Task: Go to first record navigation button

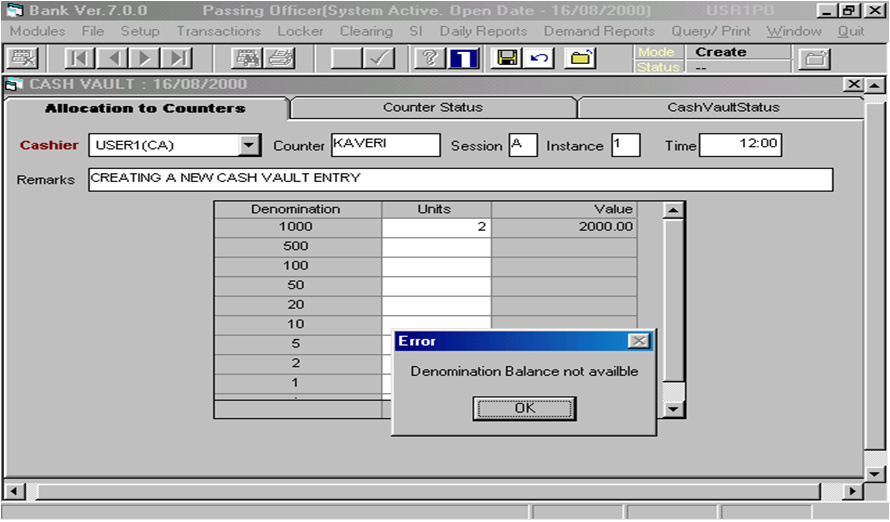Action: [x=81, y=59]
